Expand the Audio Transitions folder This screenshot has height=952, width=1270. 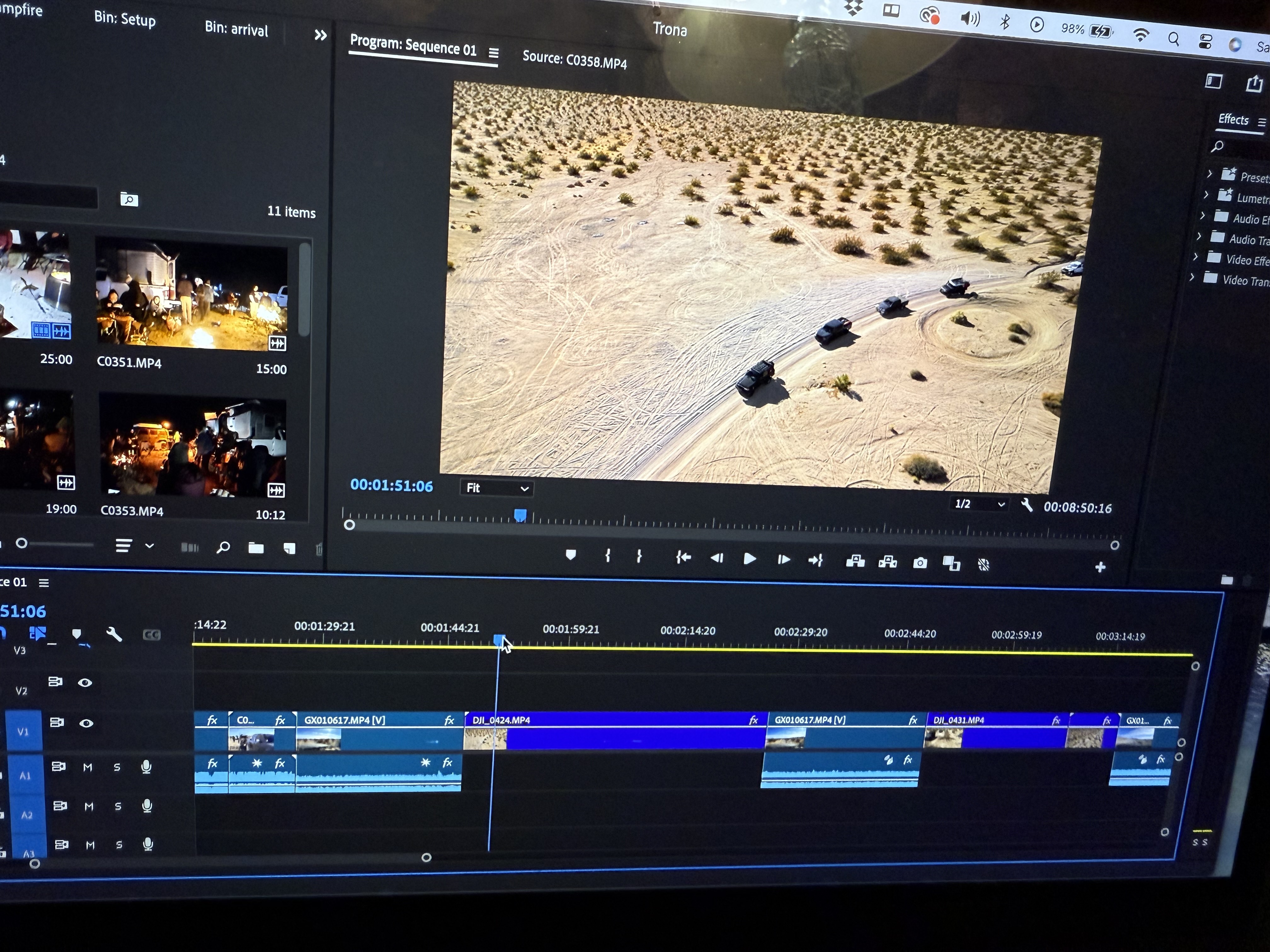tap(1199, 236)
